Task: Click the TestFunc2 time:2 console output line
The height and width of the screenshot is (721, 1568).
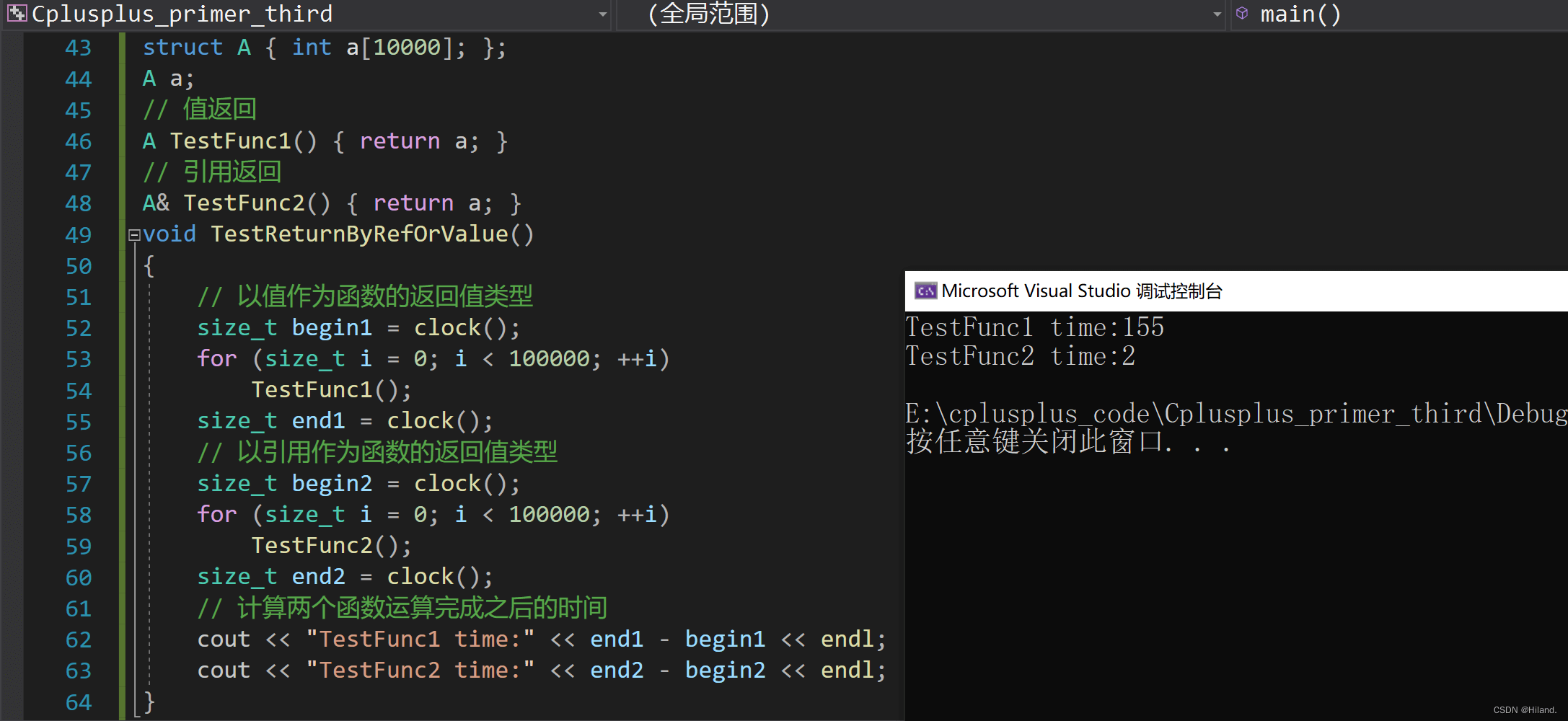Action: [x=1020, y=356]
